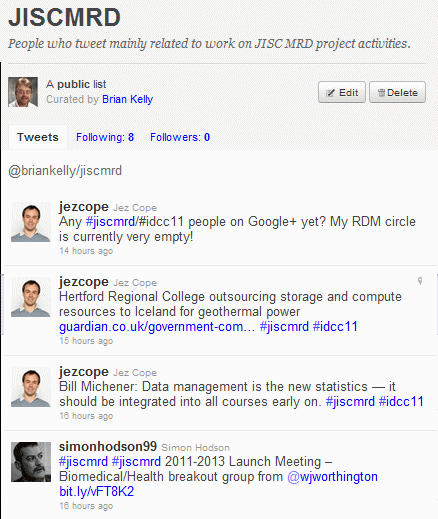Open the guardian.co.uk/government-com... link
438x519 pixels.
(157, 327)
